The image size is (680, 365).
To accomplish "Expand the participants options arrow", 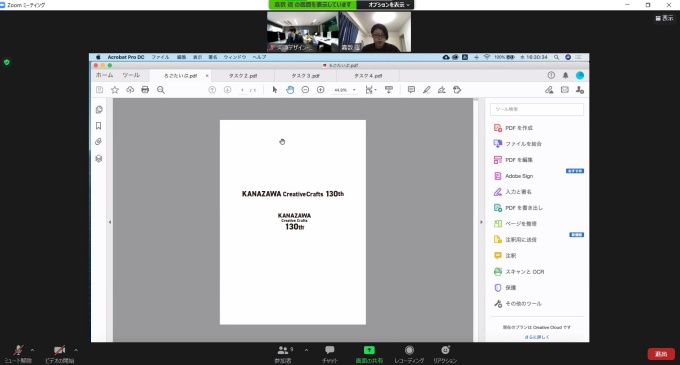I will pos(306,350).
